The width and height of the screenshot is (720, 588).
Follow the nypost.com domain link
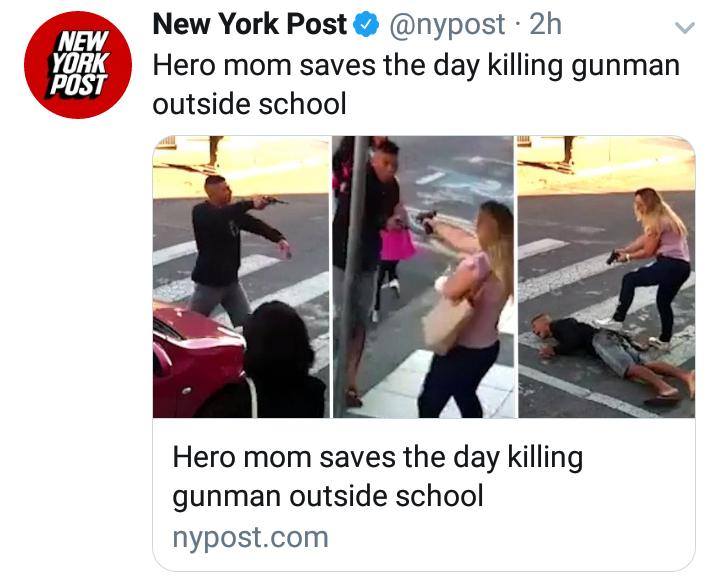(x=251, y=538)
